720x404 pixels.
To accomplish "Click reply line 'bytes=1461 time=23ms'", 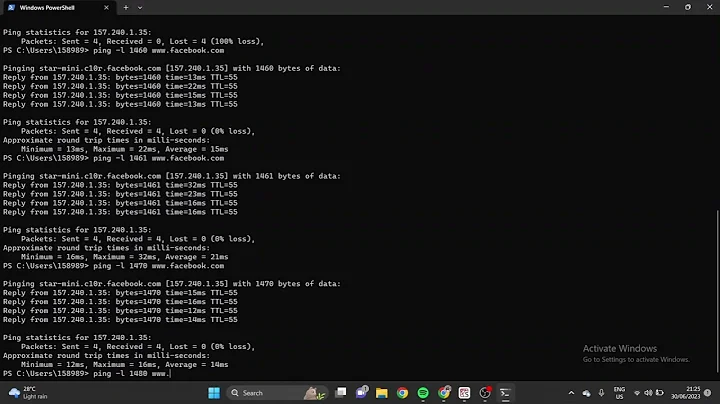I will coord(120,194).
